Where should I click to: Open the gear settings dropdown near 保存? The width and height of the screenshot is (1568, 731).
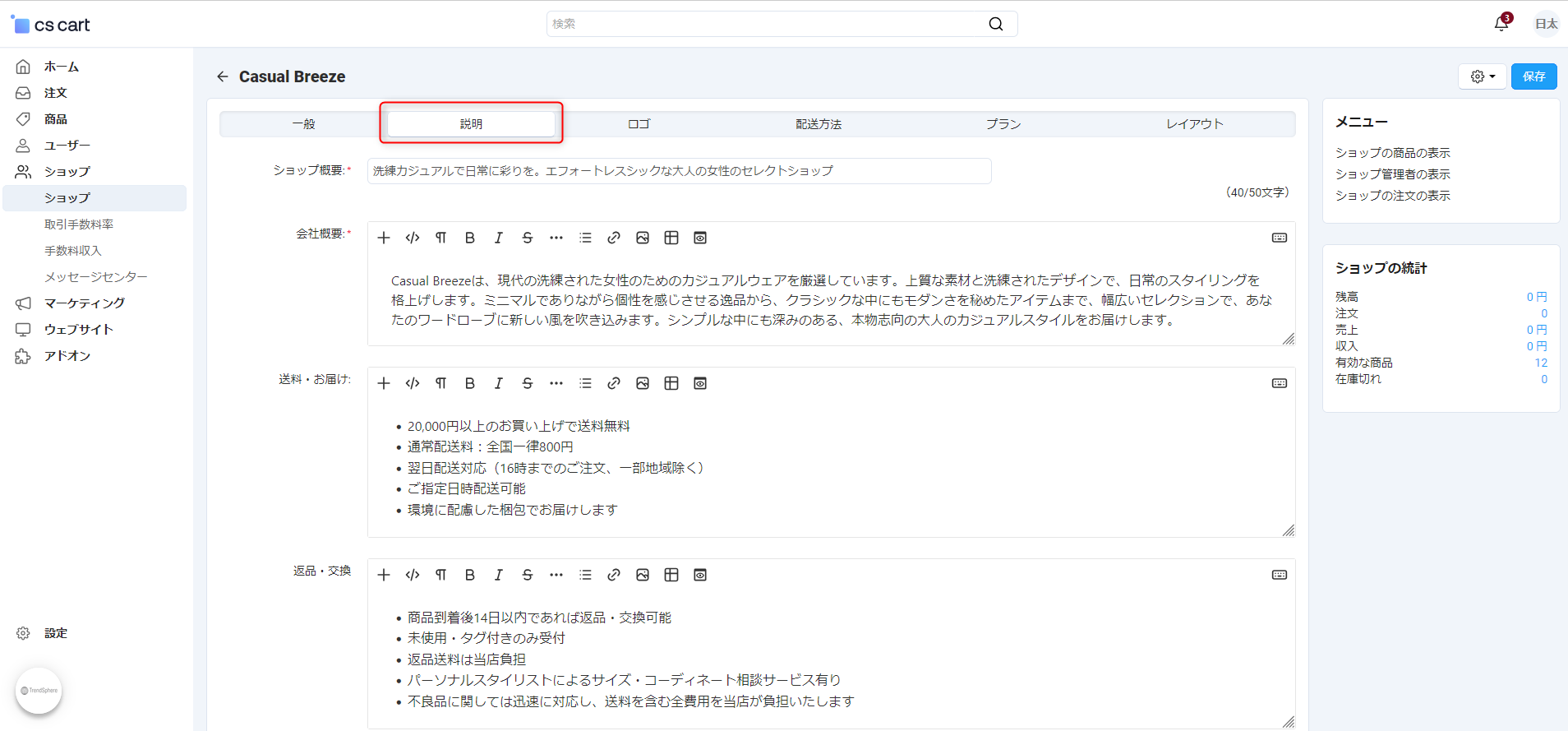pos(1482,76)
